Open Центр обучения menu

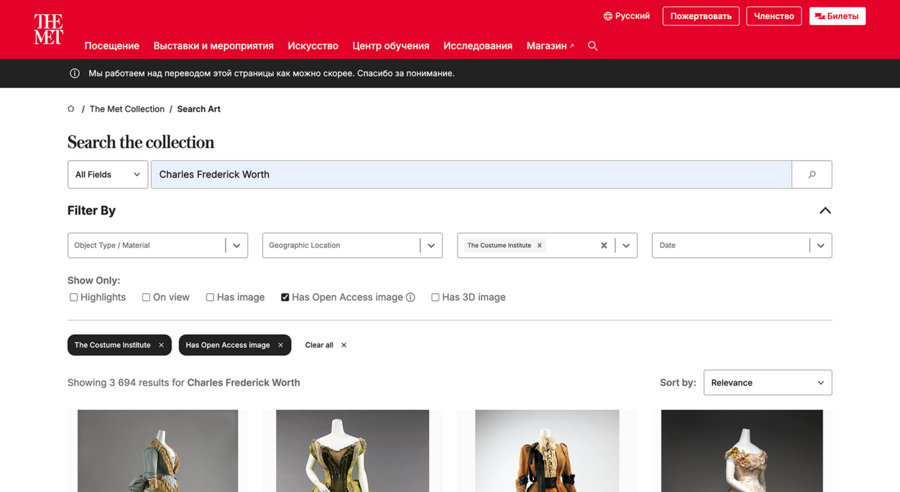coord(391,46)
